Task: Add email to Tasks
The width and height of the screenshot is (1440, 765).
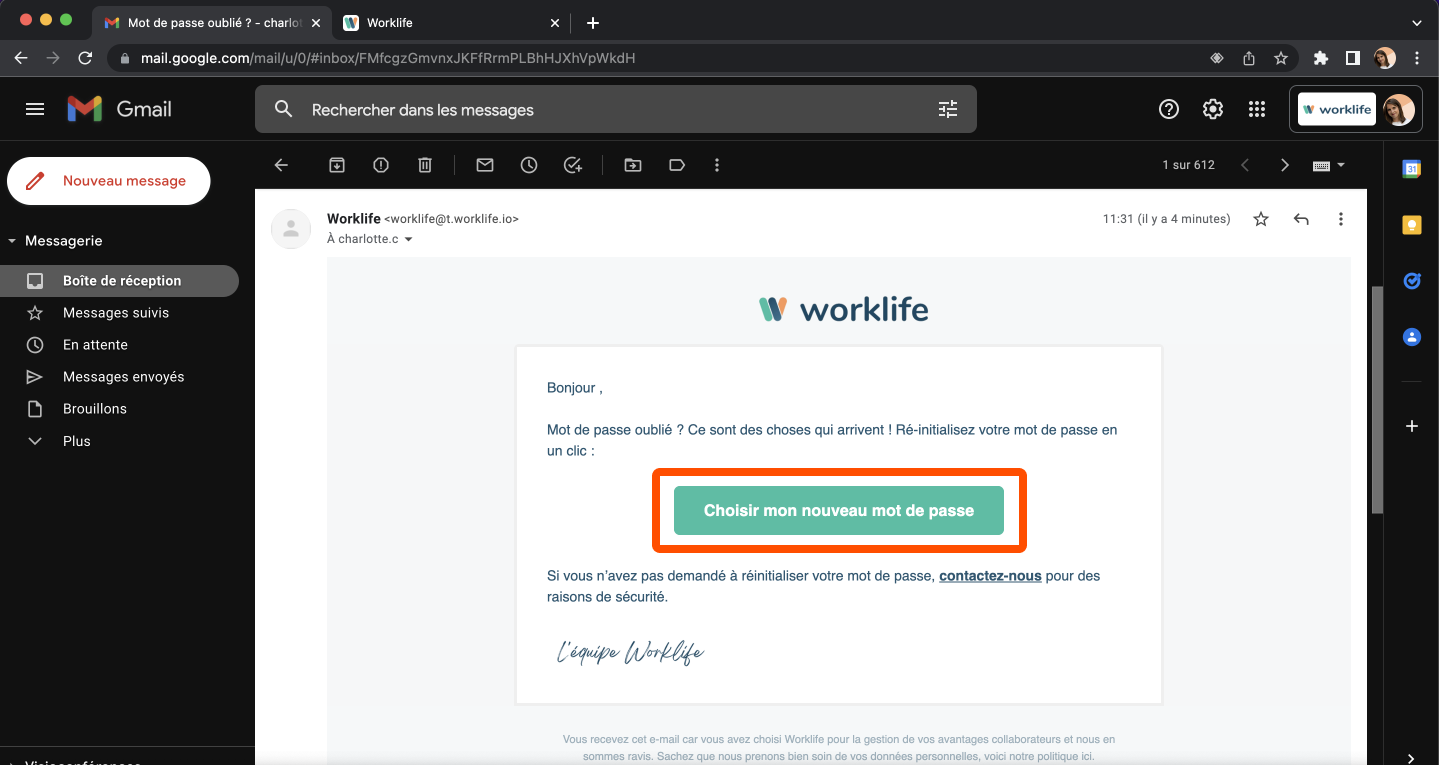Action: pos(573,165)
